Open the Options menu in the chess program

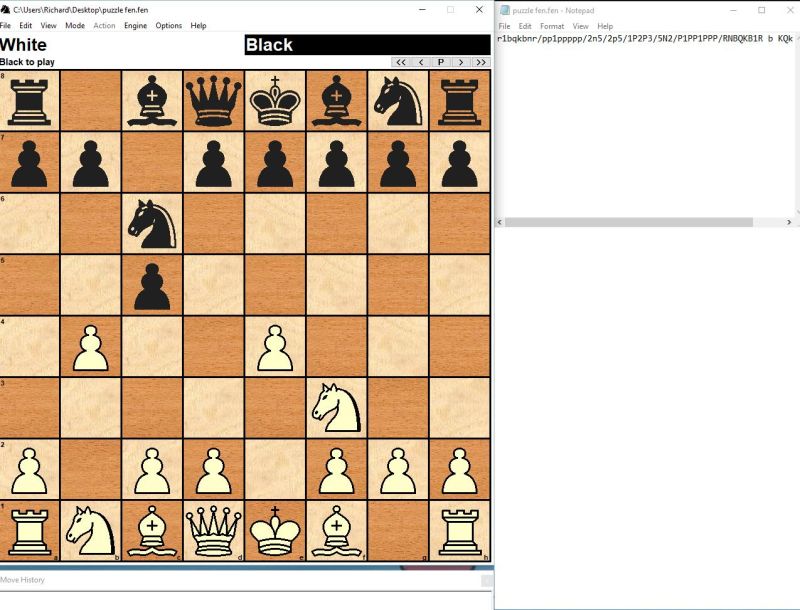point(168,26)
